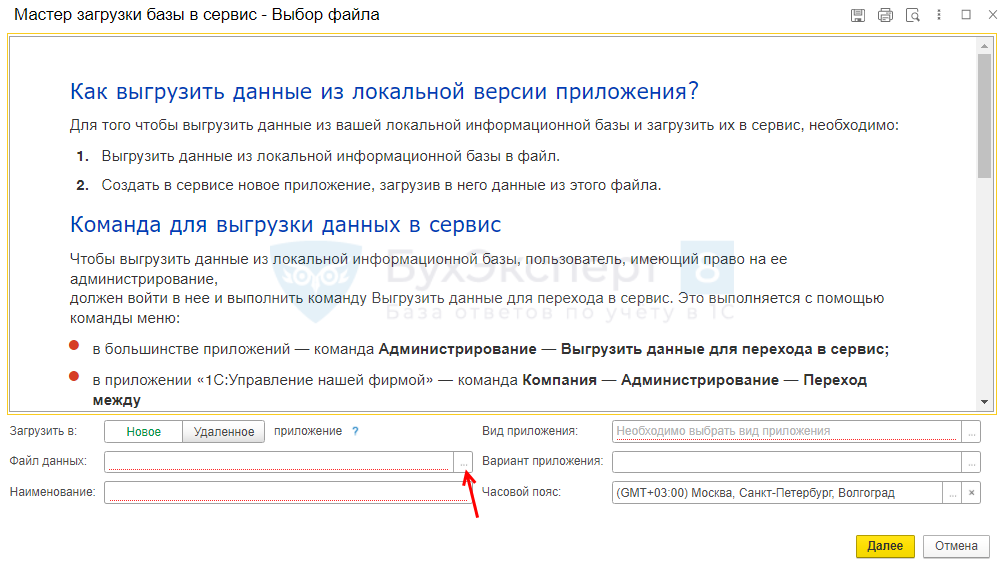Open the Часовой пояс selection list
This screenshot has width=1005, height=564.
(x=952, y=493)
